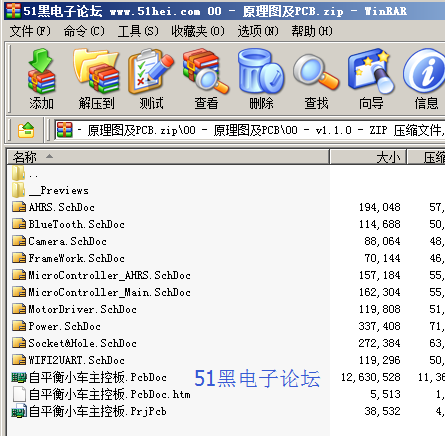Click the archive path address field
This screenshot has height=436, width=445.
[x=250, y=130]
